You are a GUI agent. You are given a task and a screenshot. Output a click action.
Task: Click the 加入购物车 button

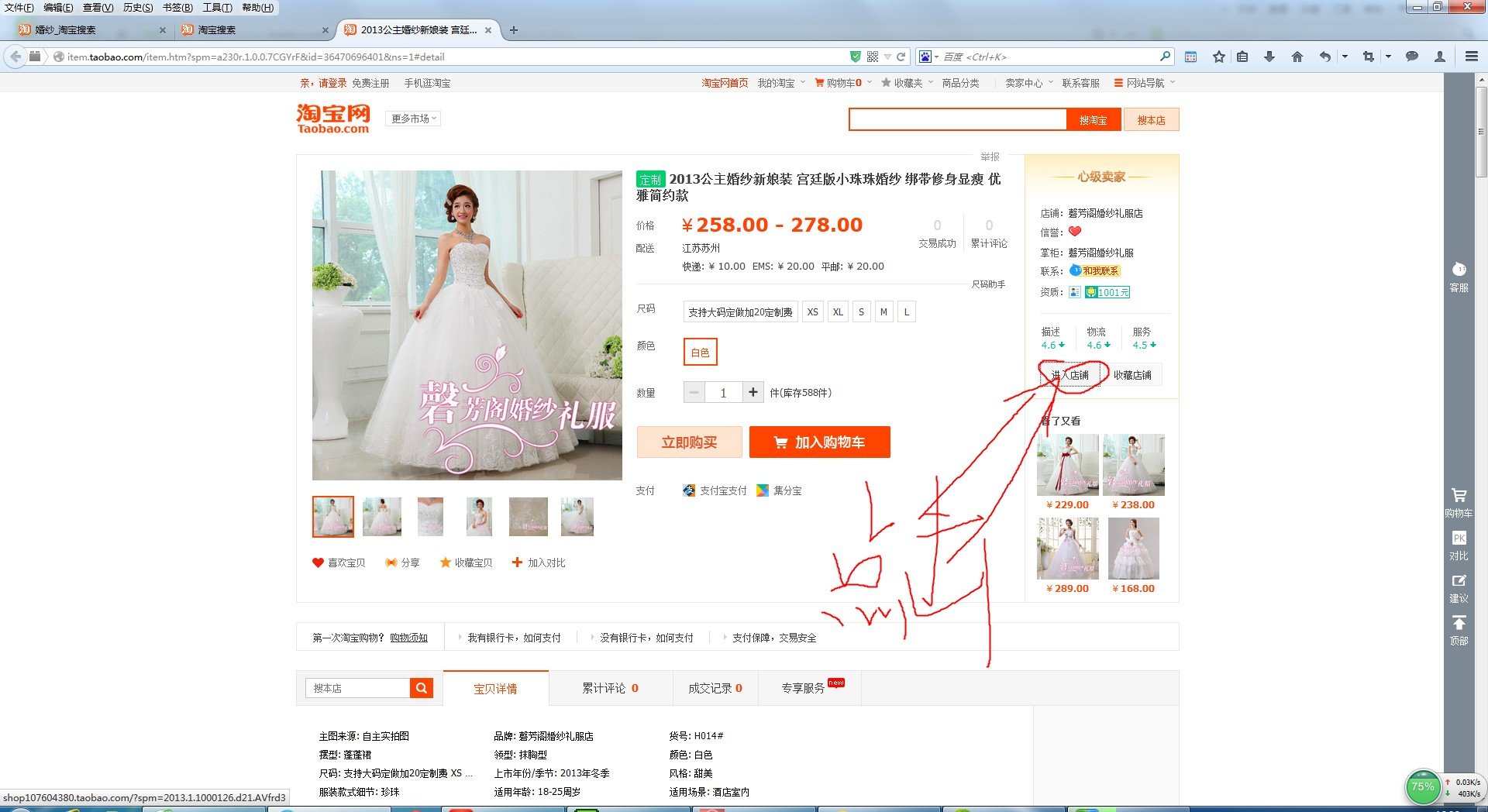(819, 442)
